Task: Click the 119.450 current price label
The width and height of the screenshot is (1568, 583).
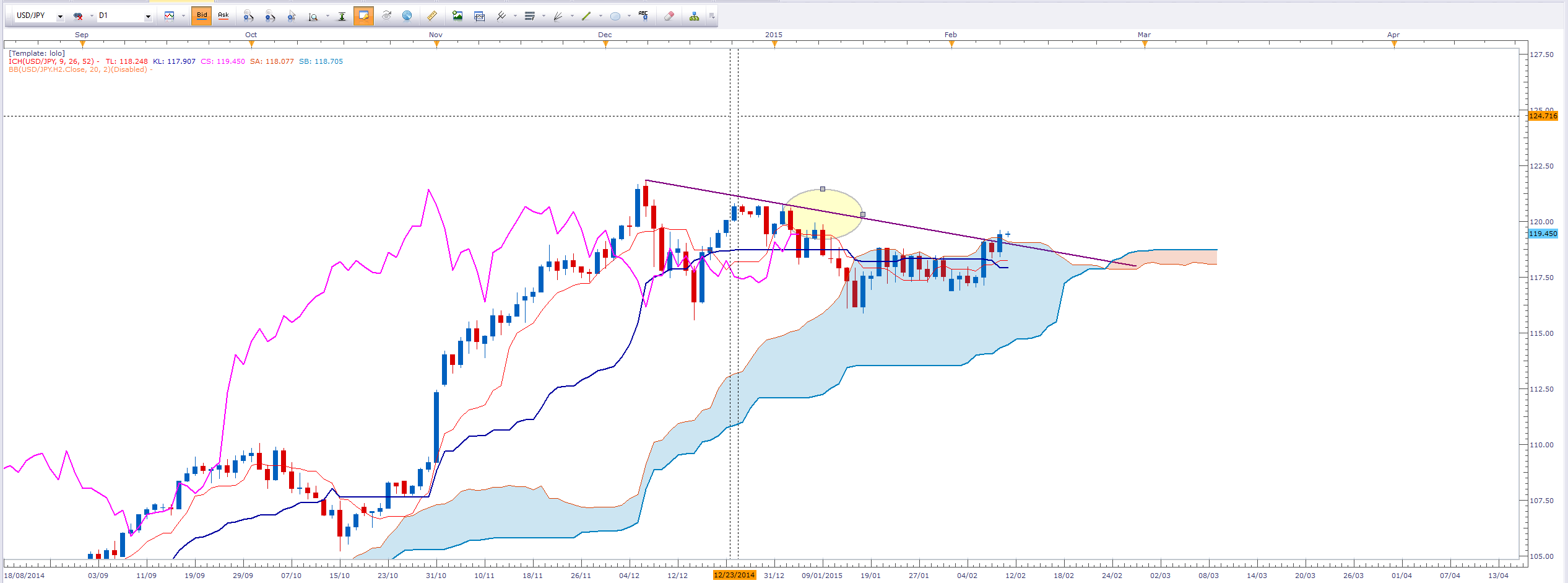Action: pyautogui.click(x=1543, y=234)
